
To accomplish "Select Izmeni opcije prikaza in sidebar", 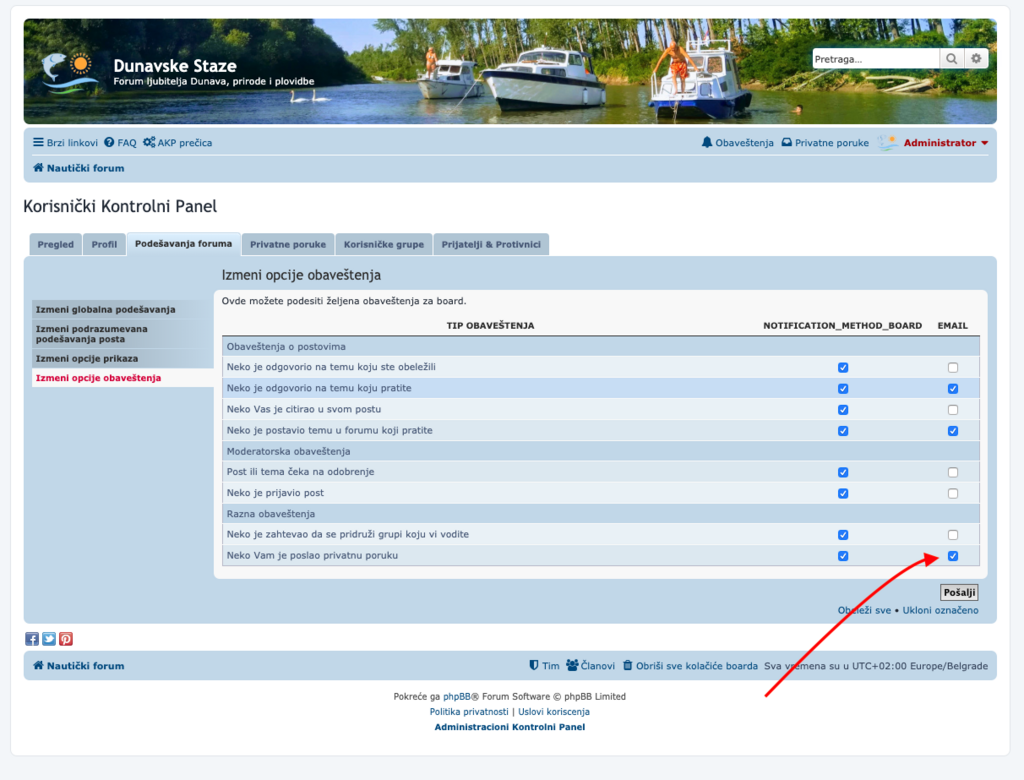I will click(x=122, y=358).
